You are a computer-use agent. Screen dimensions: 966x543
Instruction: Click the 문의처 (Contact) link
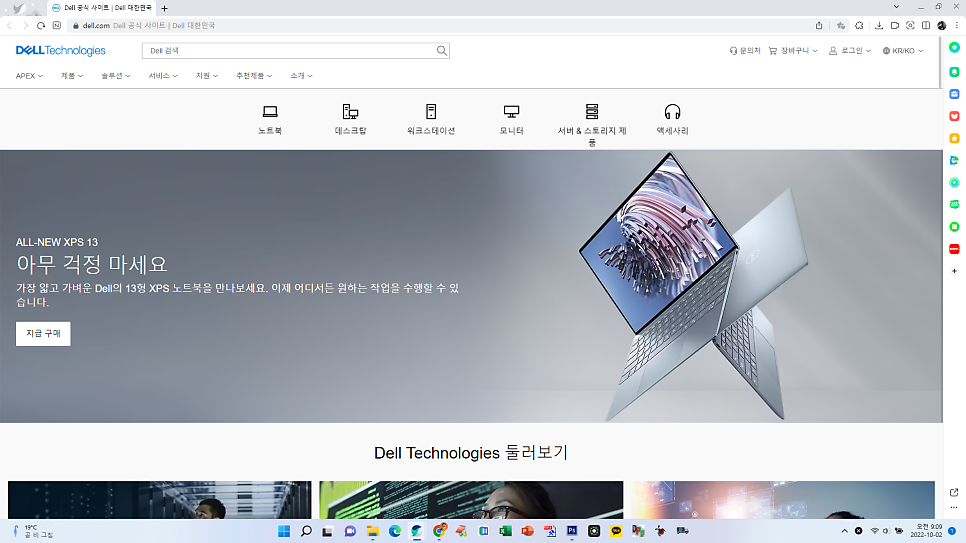(x=745, y=51)
